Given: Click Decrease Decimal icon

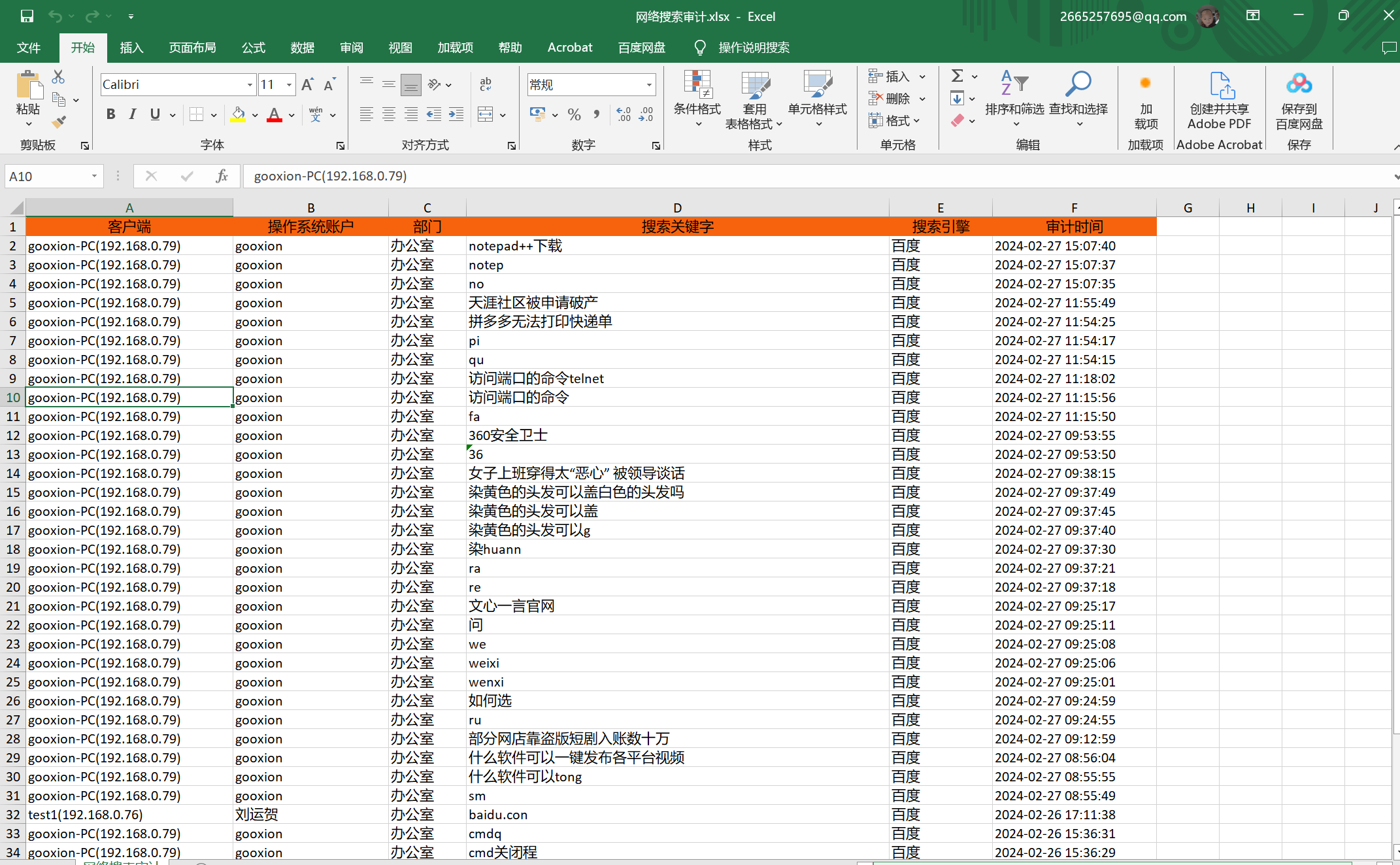Looking at the screenshot, I should click(646, 114).
